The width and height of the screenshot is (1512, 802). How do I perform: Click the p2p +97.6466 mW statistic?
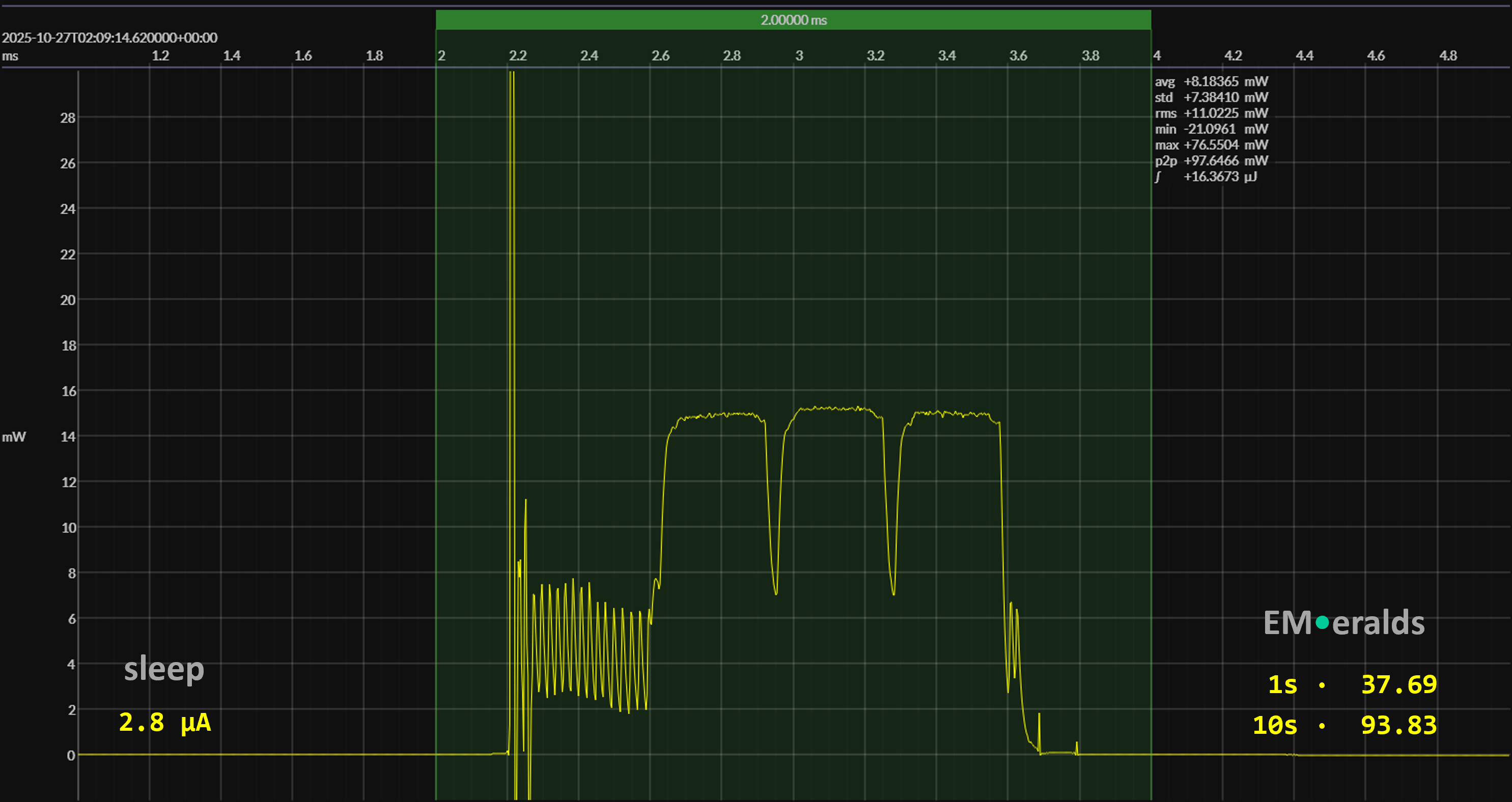(x=1211, y=161)
